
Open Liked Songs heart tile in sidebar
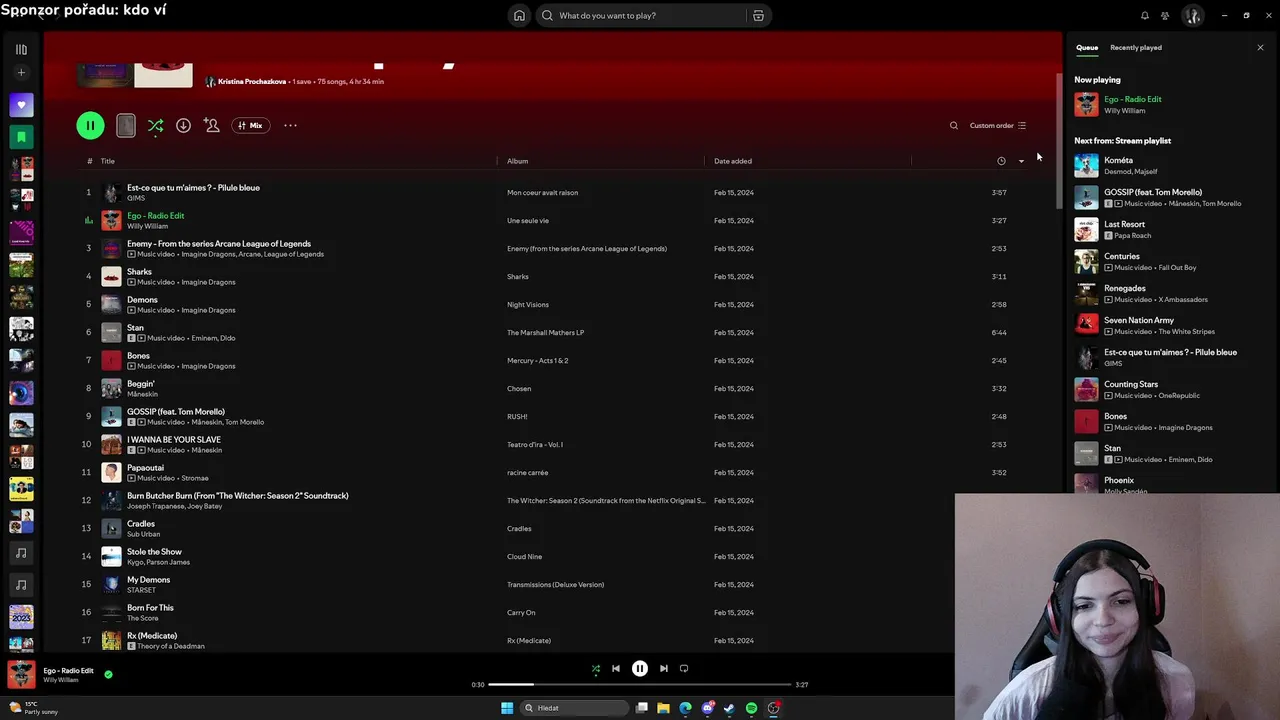(21, 105)
